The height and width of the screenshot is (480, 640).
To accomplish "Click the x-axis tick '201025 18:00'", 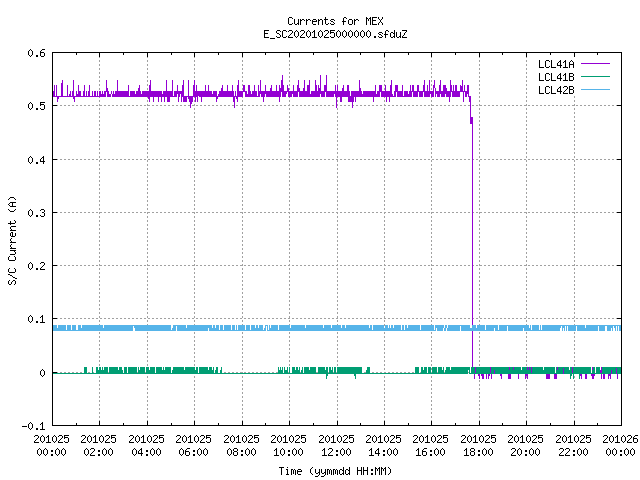I will coord(478,445).
